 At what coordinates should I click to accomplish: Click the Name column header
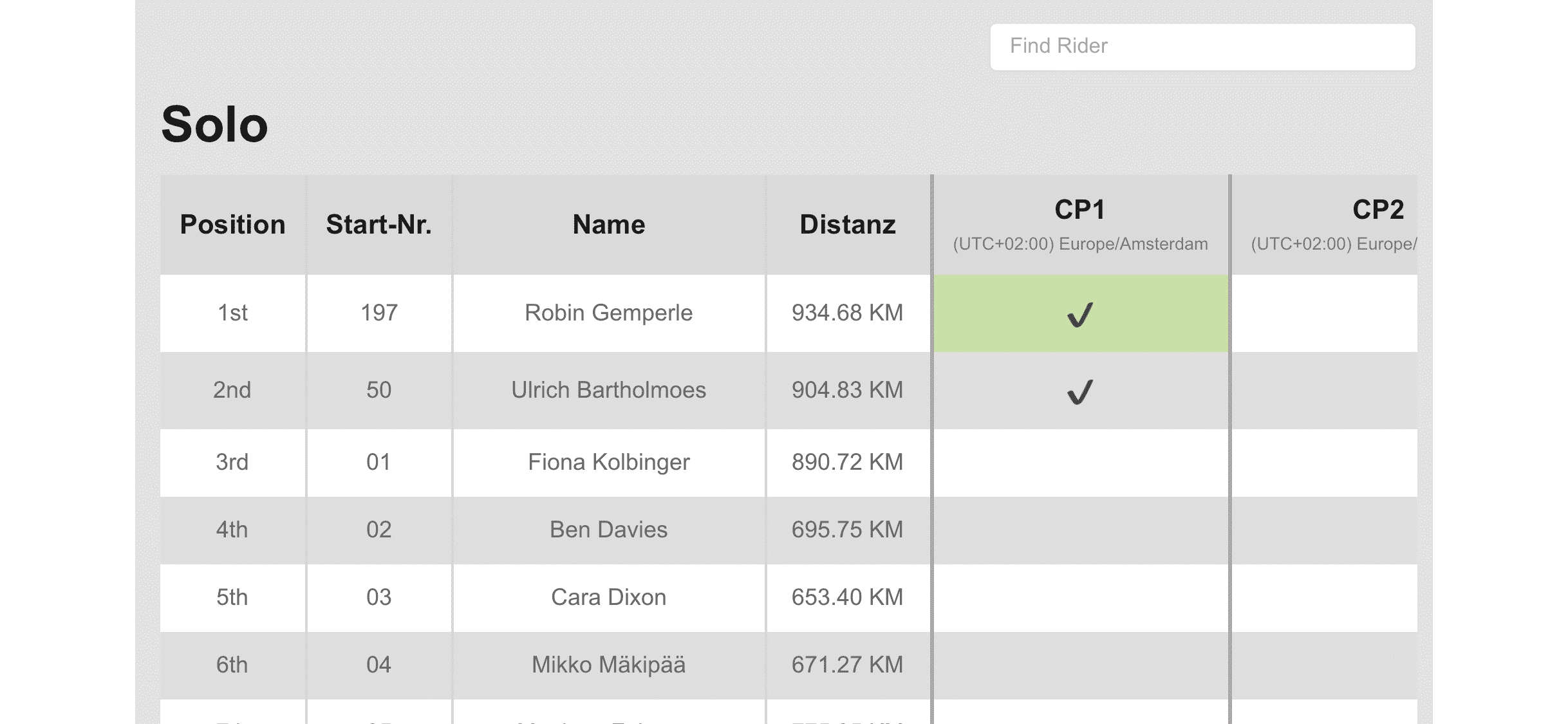click(608, 225)
